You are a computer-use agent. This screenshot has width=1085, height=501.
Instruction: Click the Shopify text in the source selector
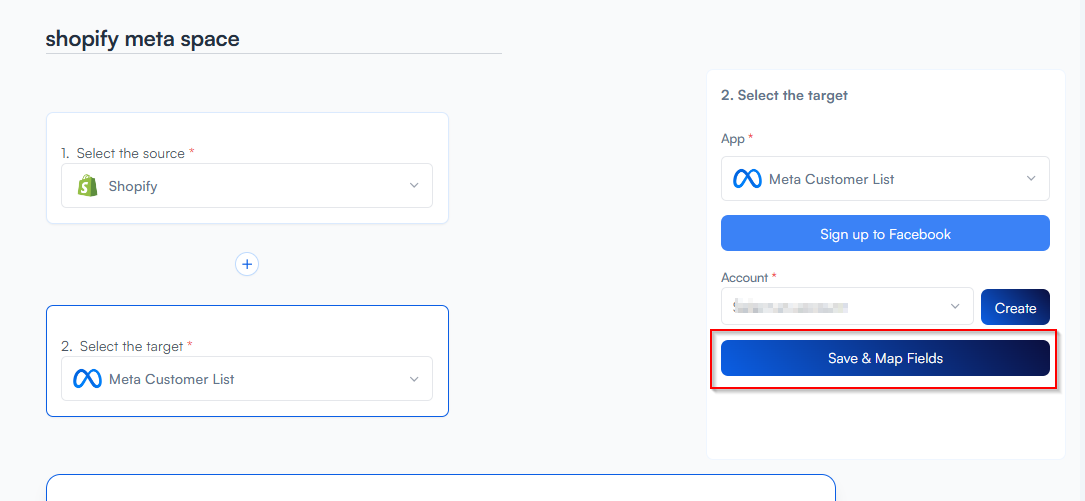[x=133, y=186]
